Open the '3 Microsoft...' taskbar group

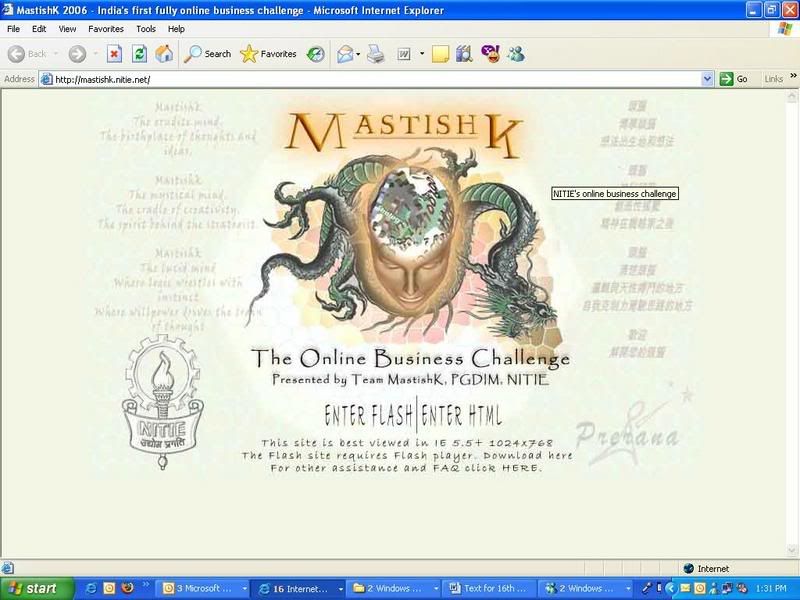[204, 588]
